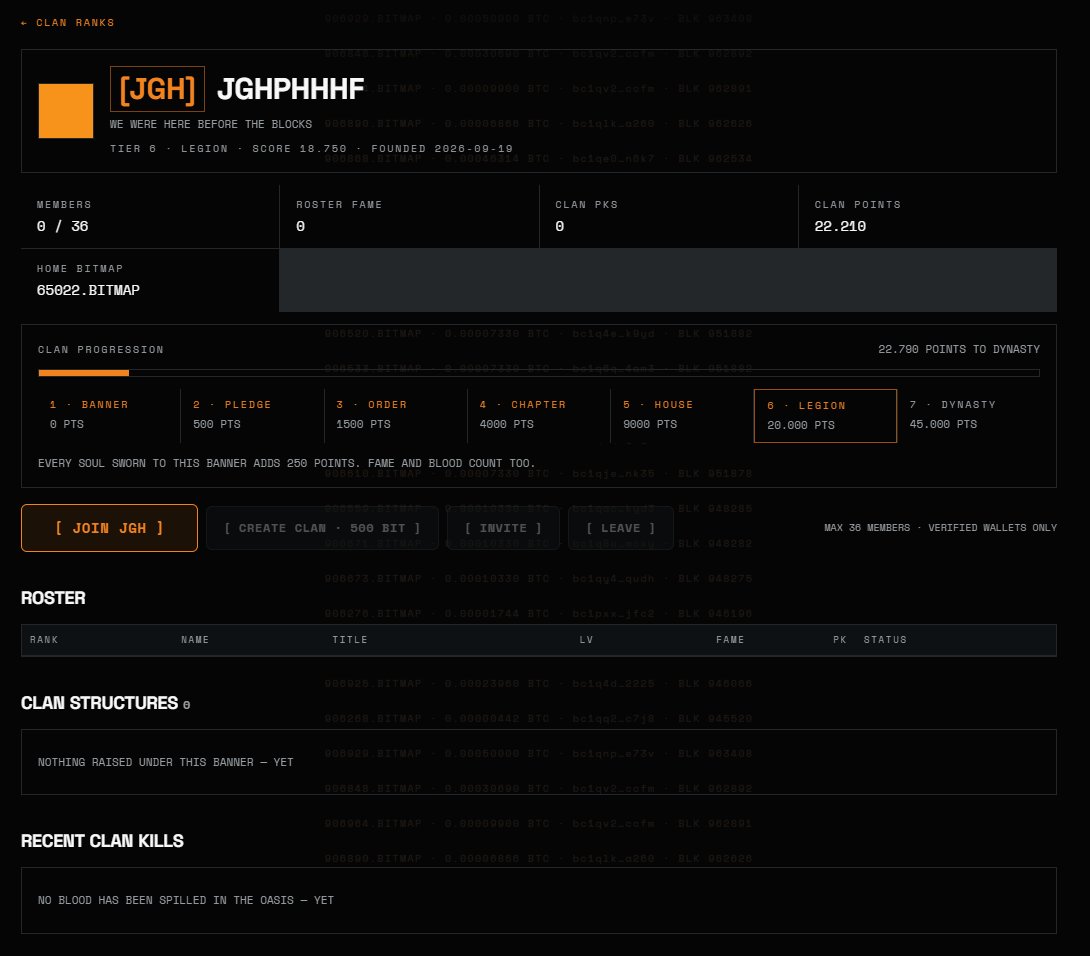Click the Members count 0 / 36
The height and width of the screenshot is (956, 1090).
click(x=63, y=226)
